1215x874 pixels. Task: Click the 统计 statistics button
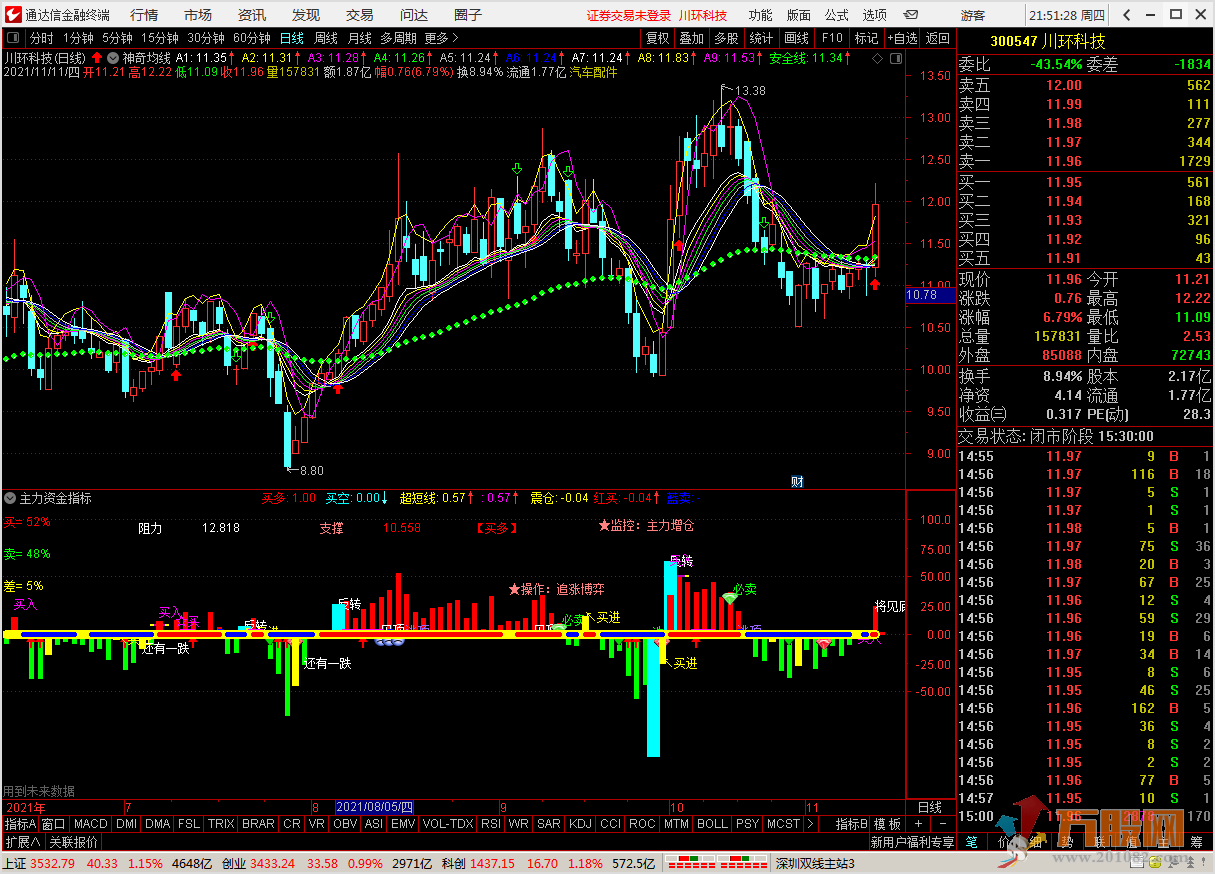click(761, 38)
